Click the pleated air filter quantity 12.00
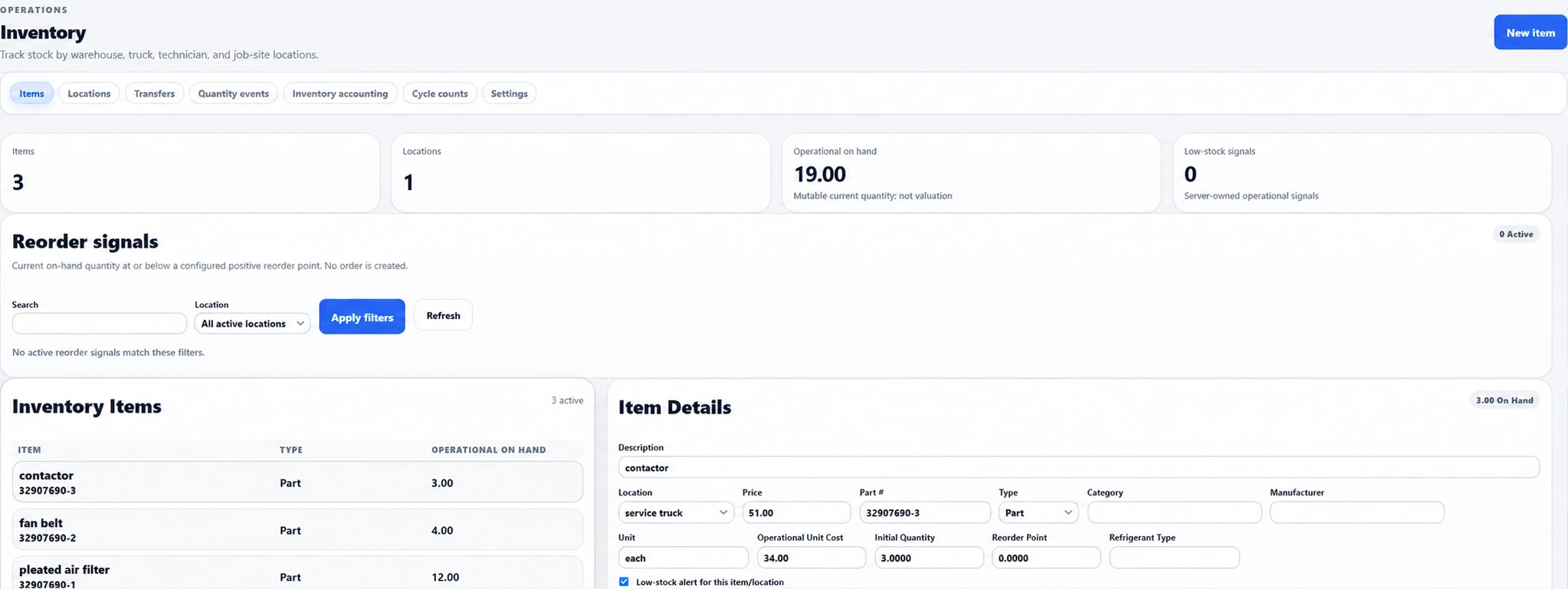 pos(445,577)
